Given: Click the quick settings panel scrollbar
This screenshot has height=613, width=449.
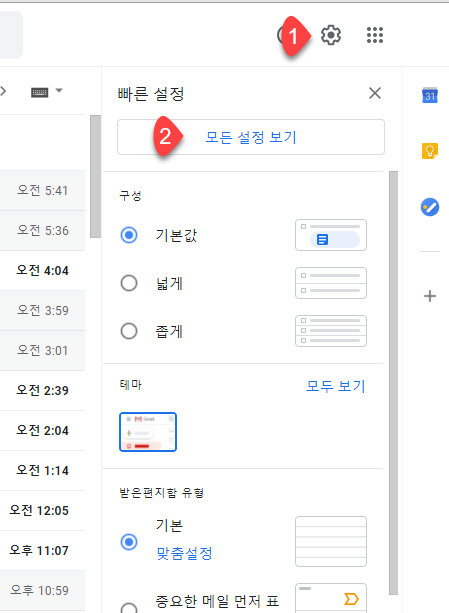Looking at the screenshot, I should [x=394, y=383].
